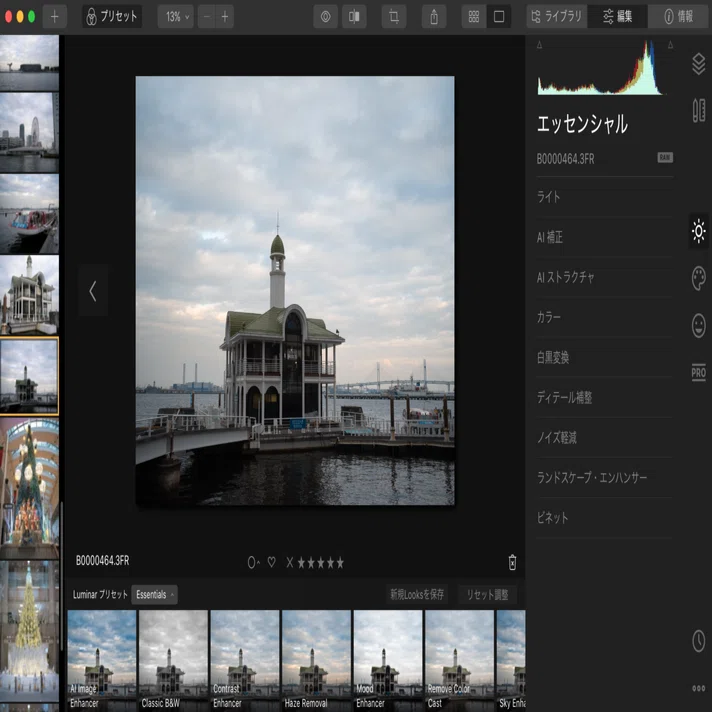Apply the Contrast Enhancer preset
This screenshot has height=712, width=712.
(x=245, y=661)
